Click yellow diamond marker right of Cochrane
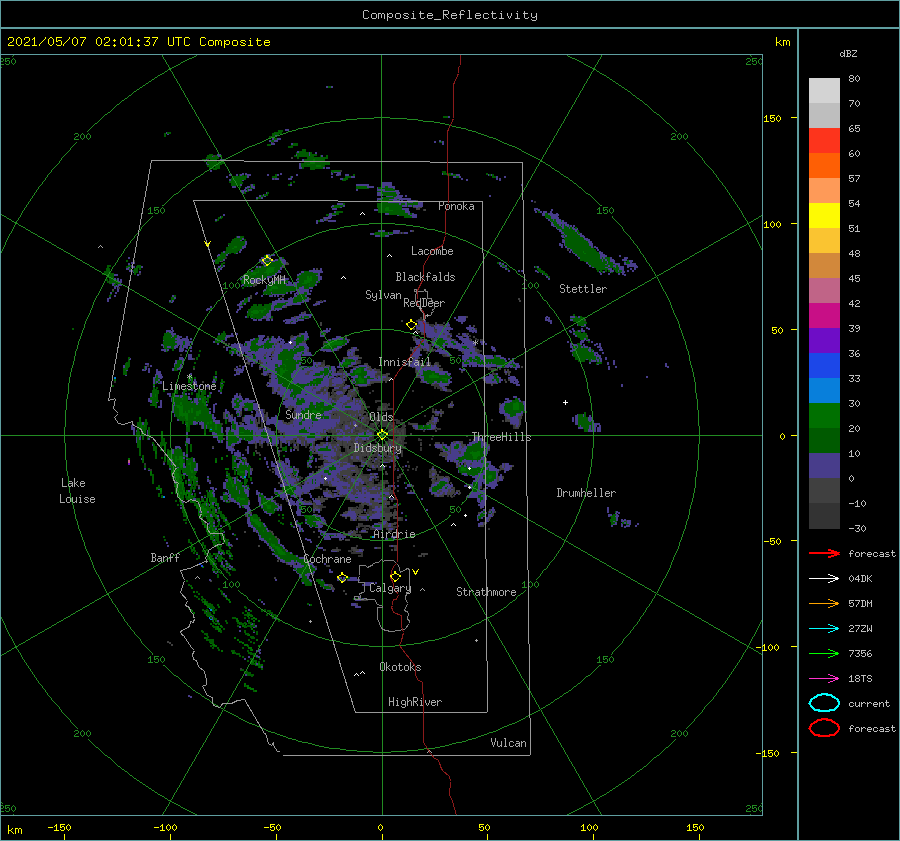 [x=342, y=578]
